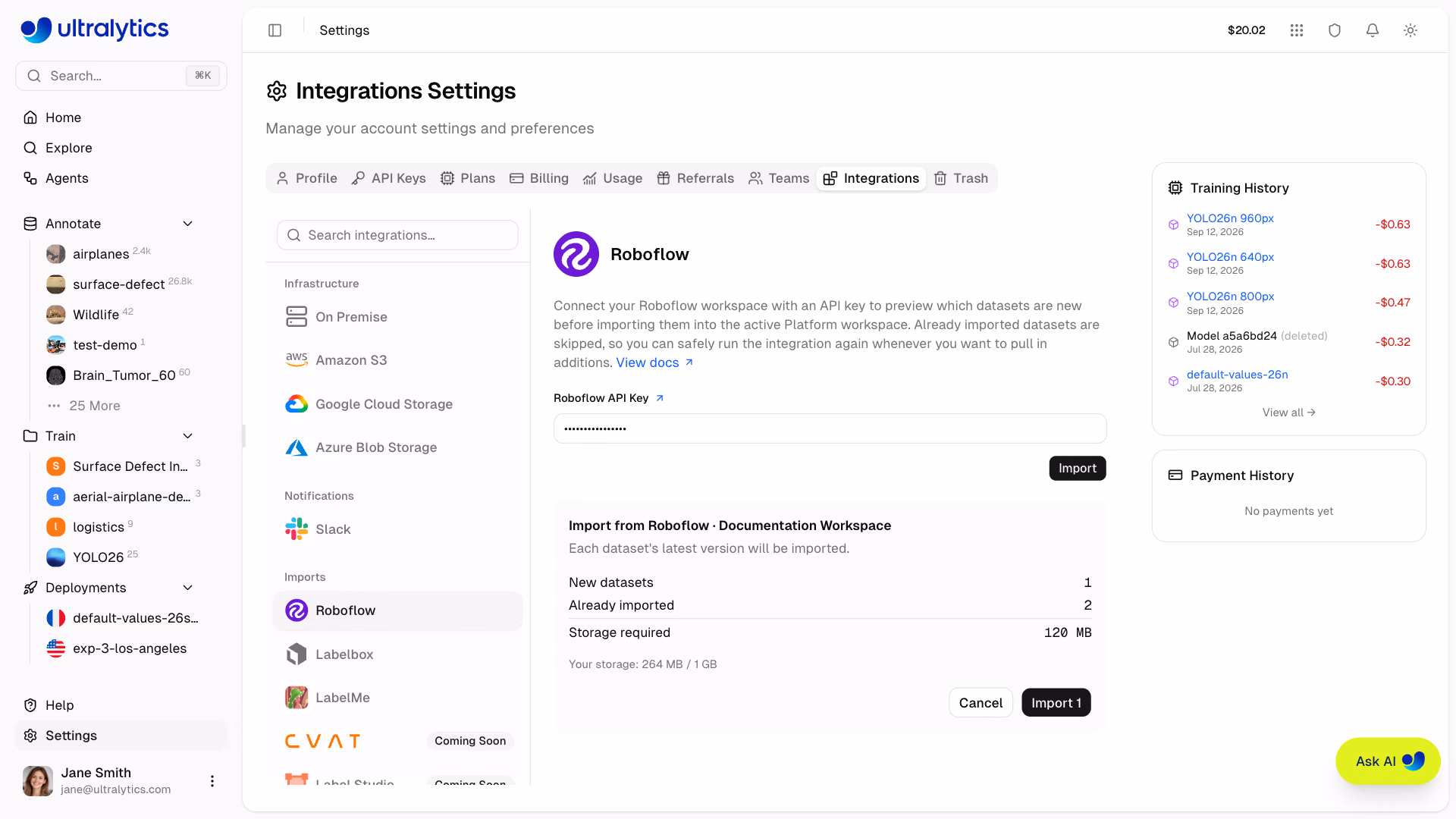Image resolution: width=1456 pixels, height=819 pixels.
Task: Open Azure Blob Storage integration
Action: (397, 447)
